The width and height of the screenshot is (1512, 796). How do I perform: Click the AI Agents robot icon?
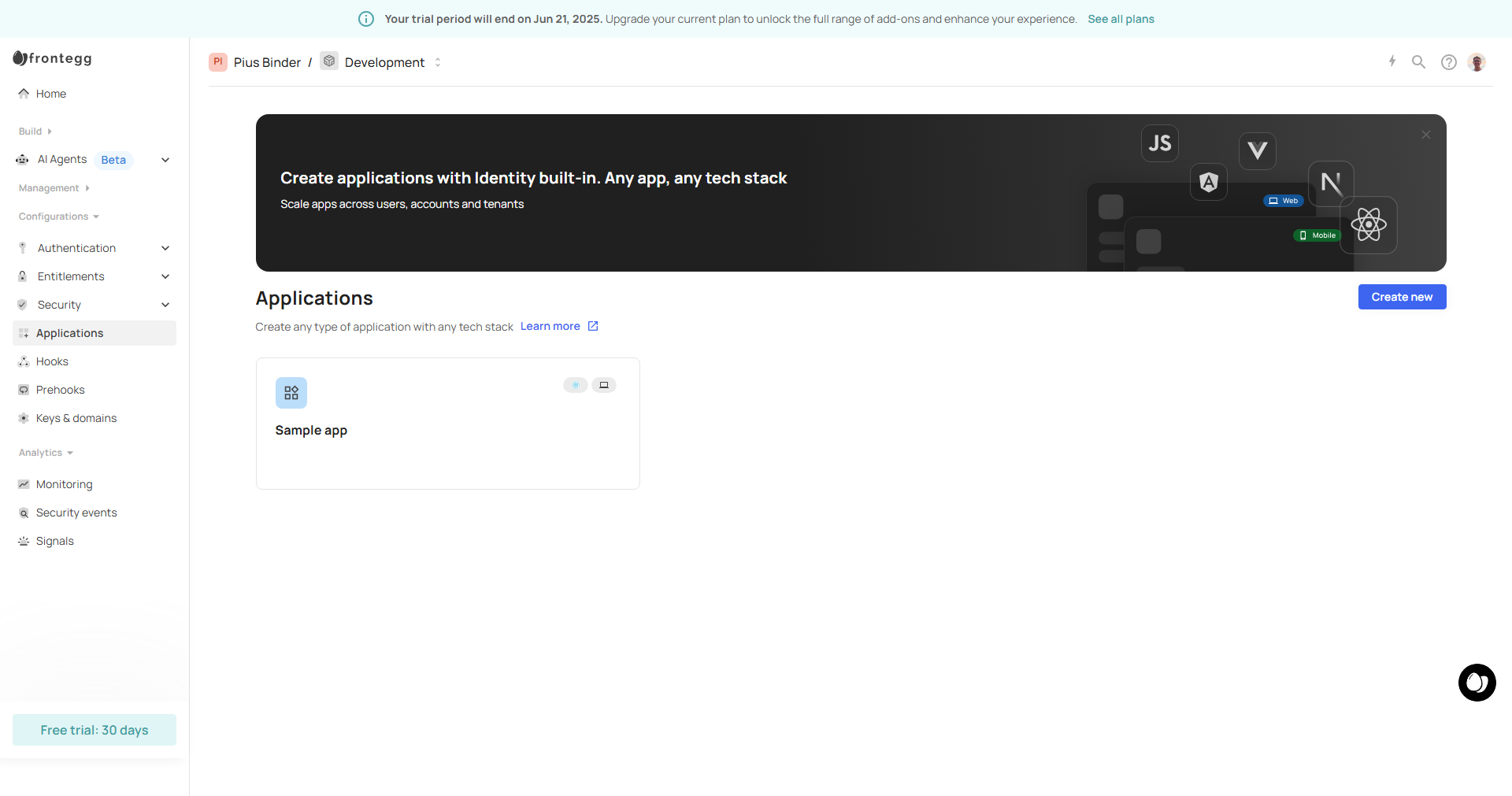[23, 160]
